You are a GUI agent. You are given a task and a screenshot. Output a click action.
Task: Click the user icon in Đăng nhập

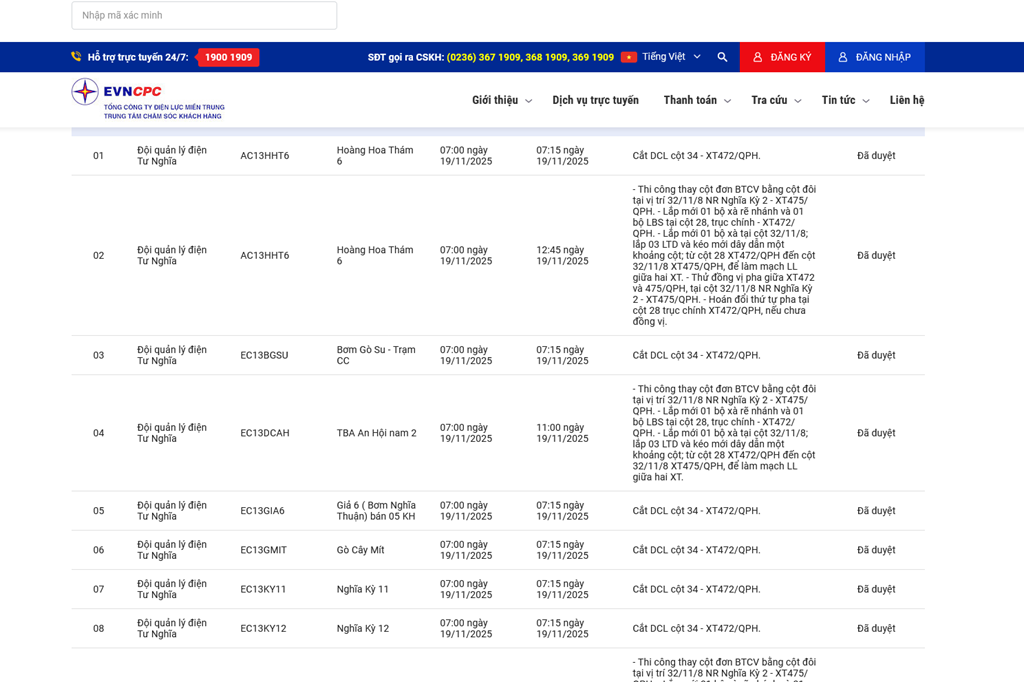point(843,57)
